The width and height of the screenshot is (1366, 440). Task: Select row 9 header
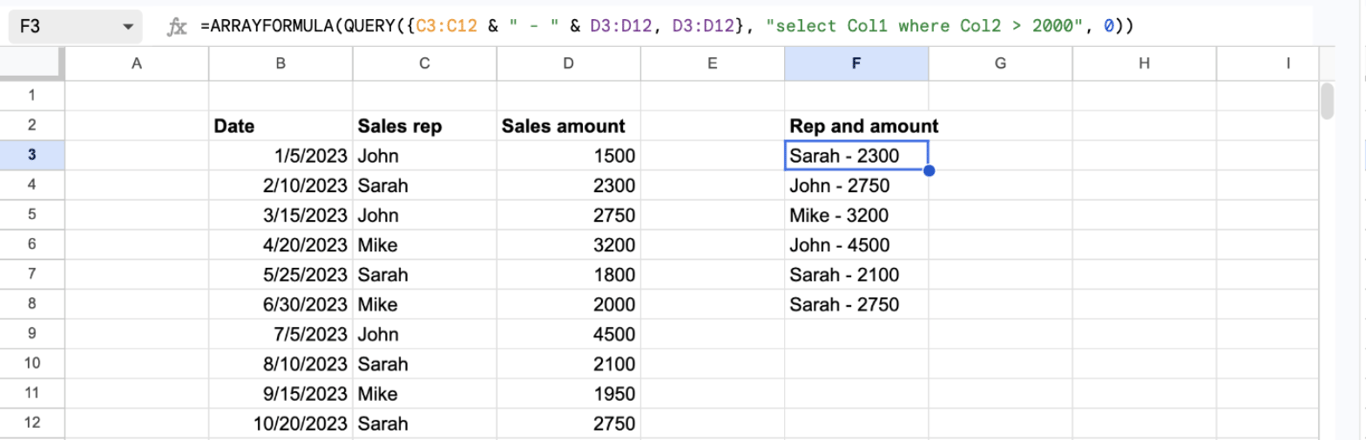[x=32, y=334]
